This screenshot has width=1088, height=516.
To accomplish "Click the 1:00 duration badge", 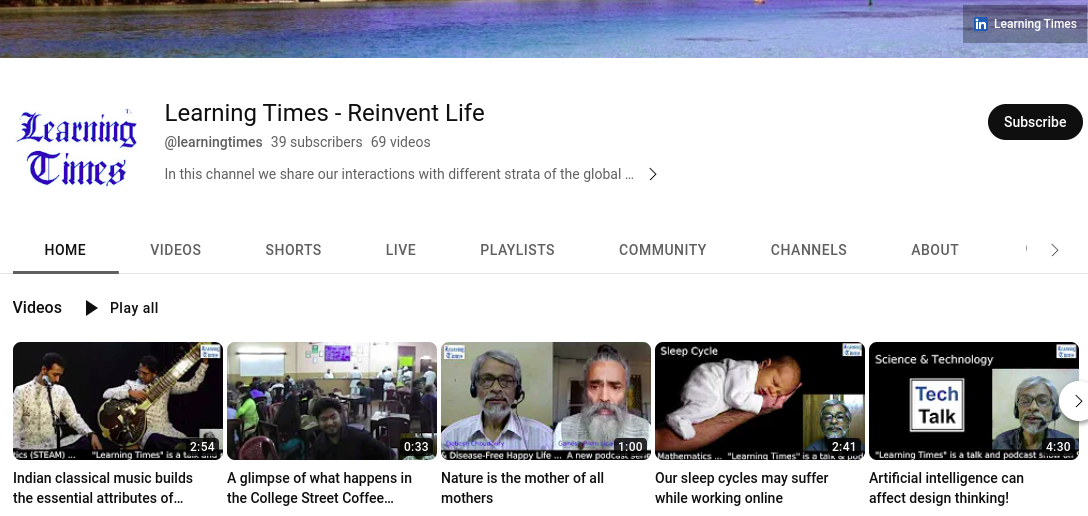I will point(630,447).
